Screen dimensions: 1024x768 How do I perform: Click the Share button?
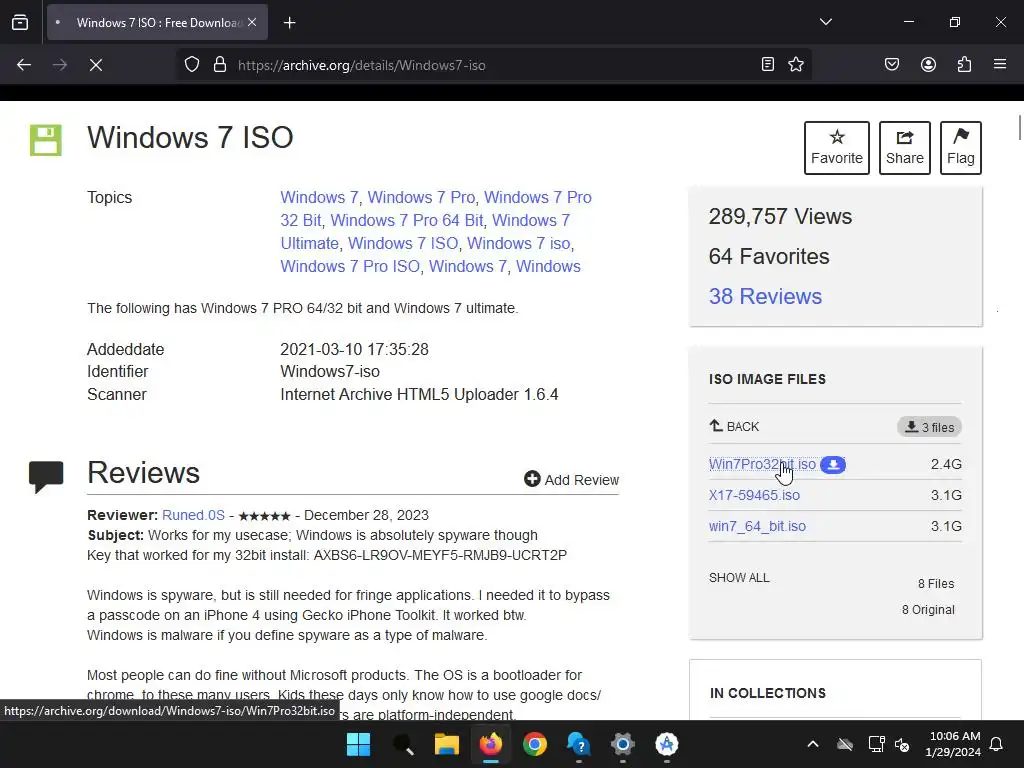pos(904,148)
